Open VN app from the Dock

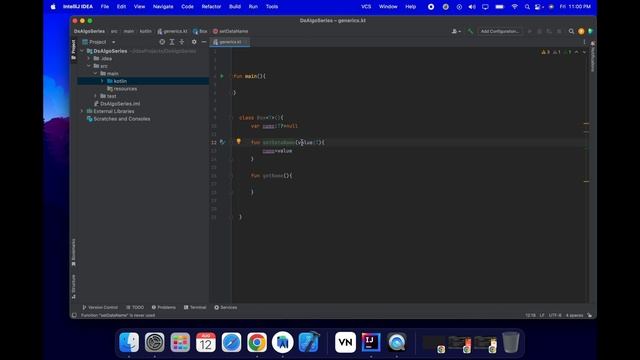click(345, 342)
